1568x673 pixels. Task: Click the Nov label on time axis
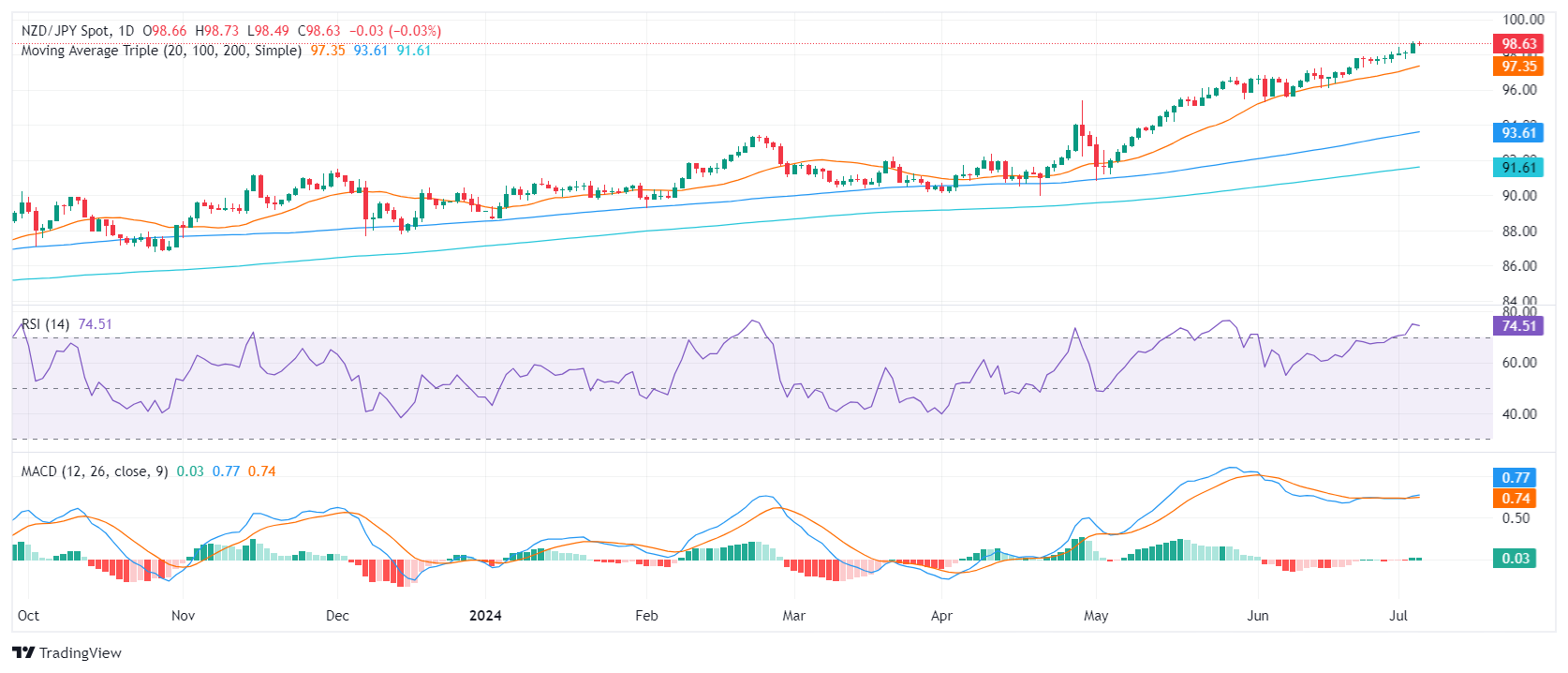[x=184, y=616]
